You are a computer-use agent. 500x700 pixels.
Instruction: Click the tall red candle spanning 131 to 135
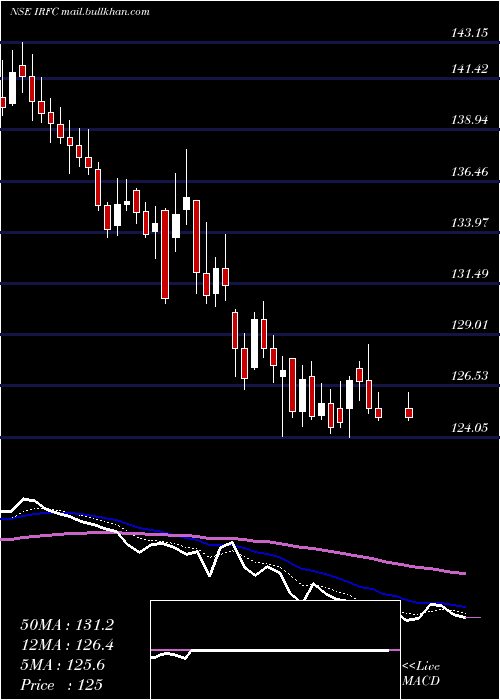[165, 254]
